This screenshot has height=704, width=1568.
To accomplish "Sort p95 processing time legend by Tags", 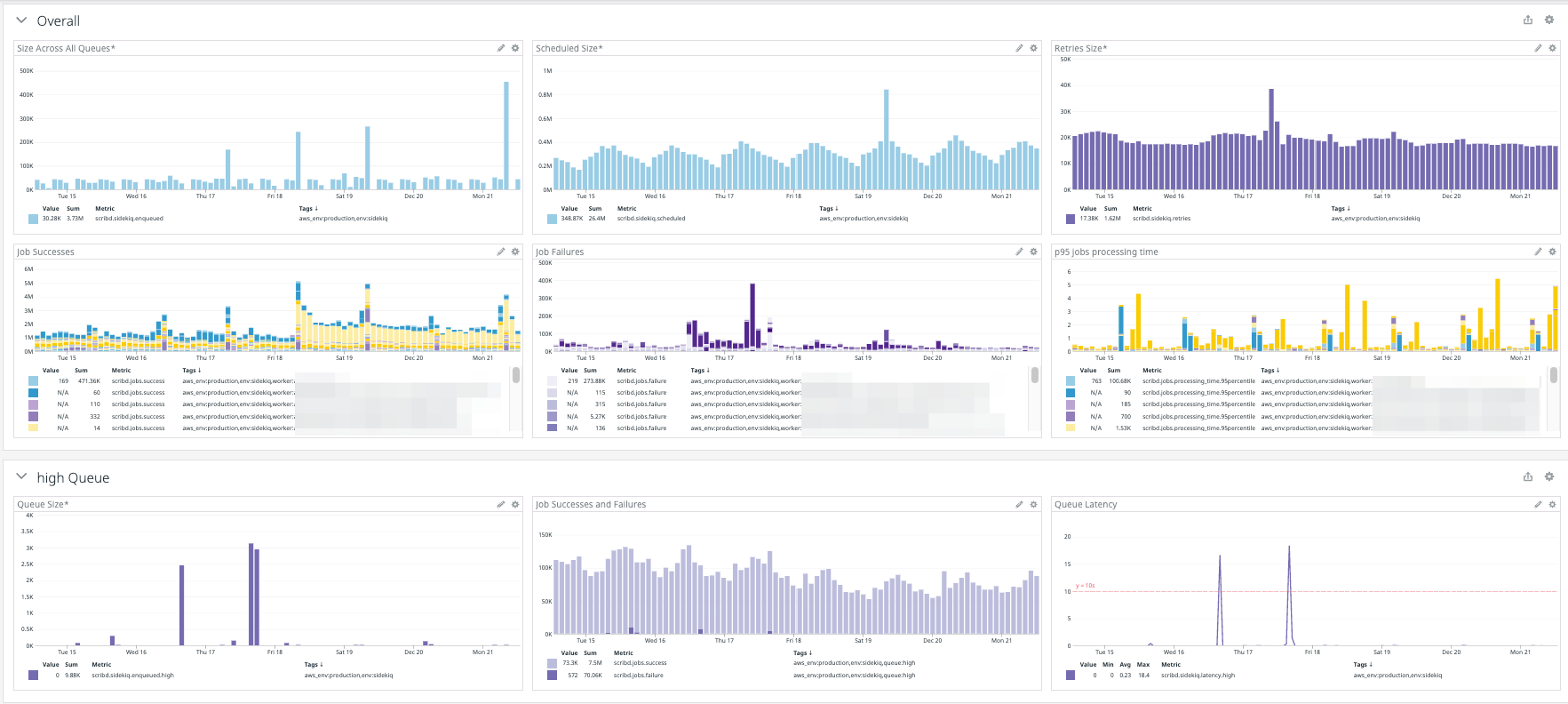I will pos(1270,371).
